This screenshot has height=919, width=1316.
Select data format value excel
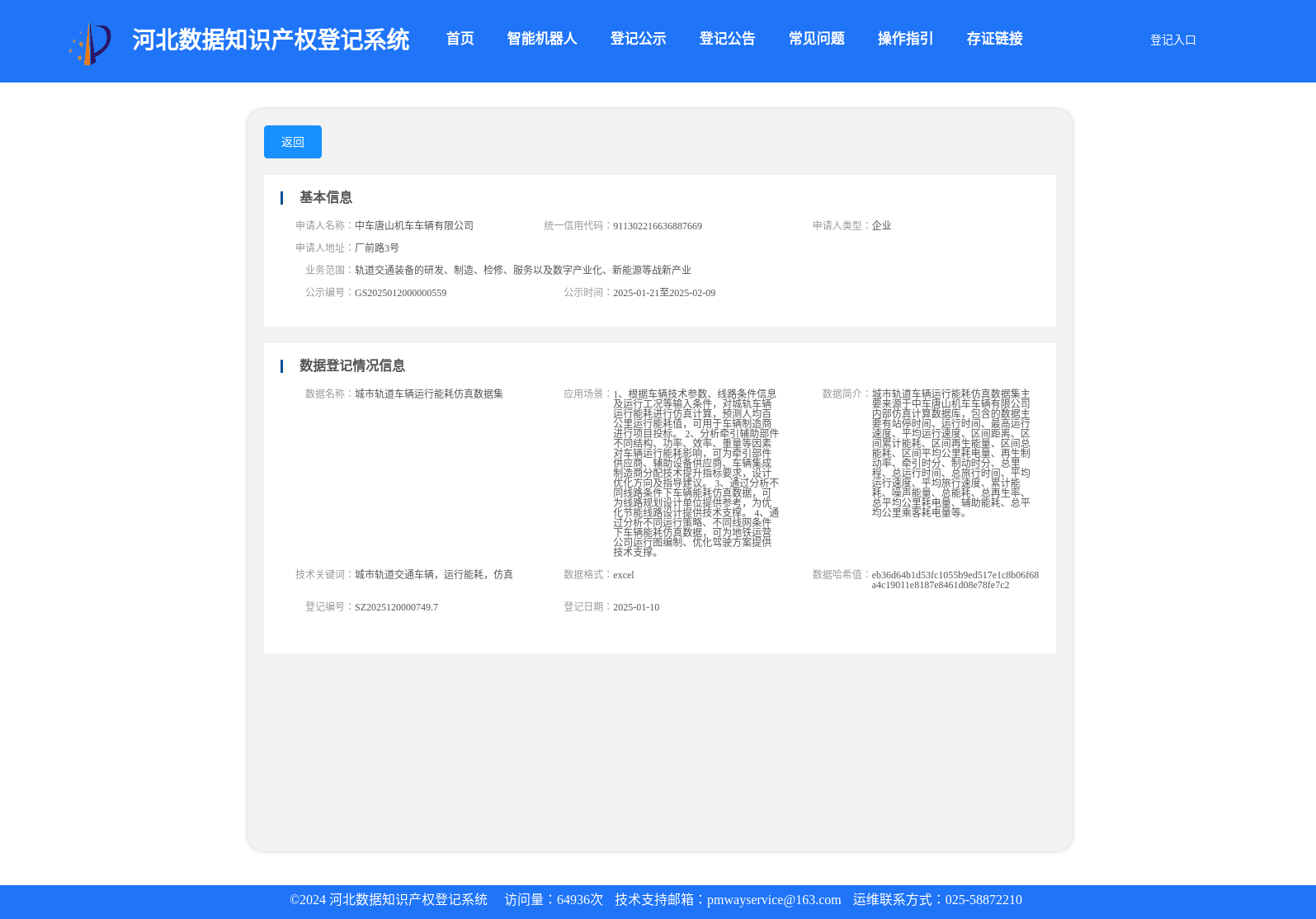[624, 575]
